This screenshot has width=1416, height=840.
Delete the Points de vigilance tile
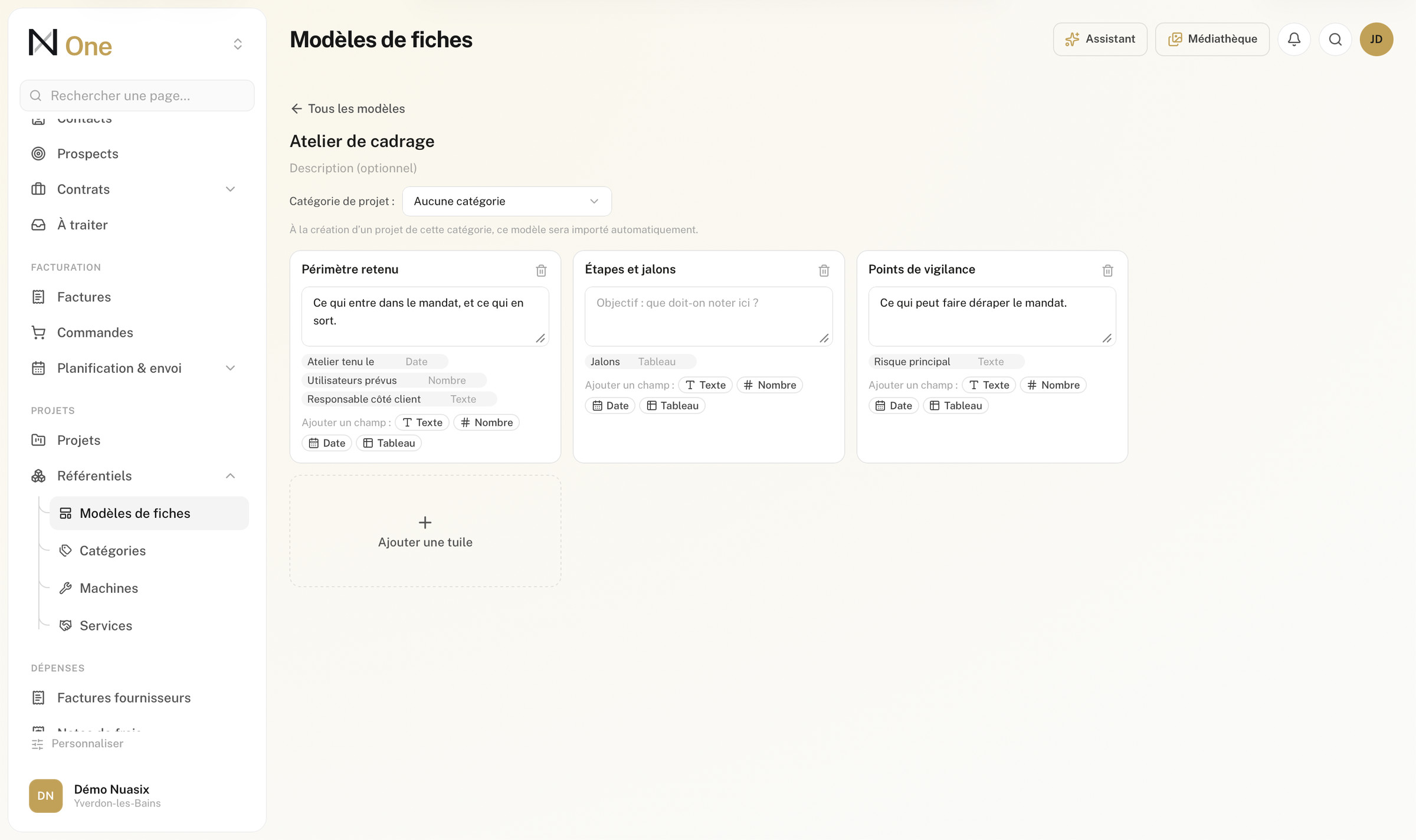tap(1107, 270)
